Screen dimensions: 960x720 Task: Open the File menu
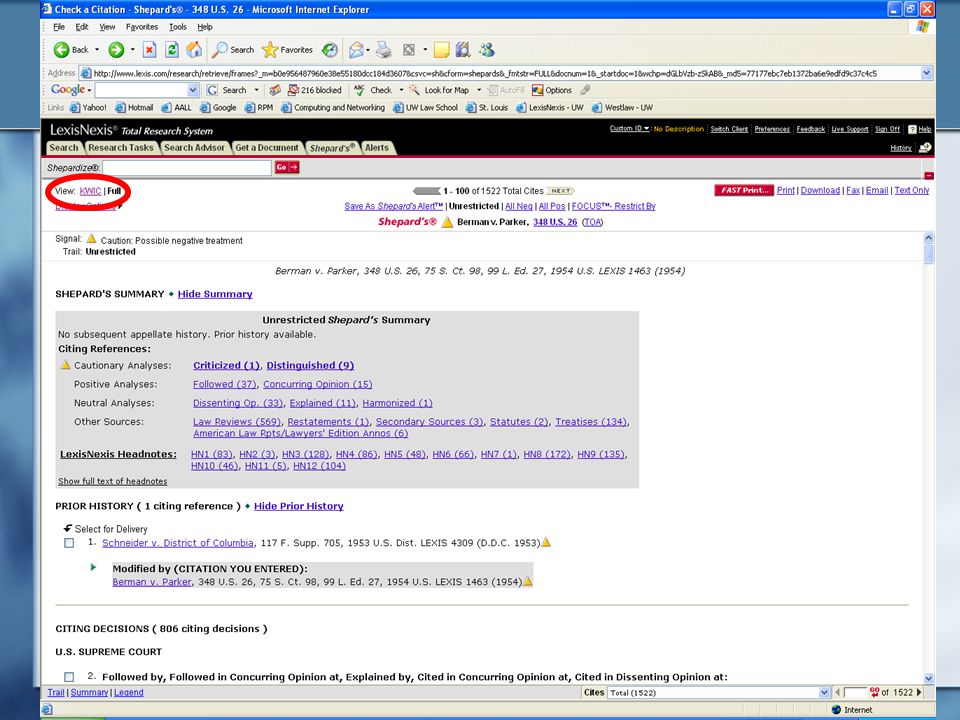(59, 27)
